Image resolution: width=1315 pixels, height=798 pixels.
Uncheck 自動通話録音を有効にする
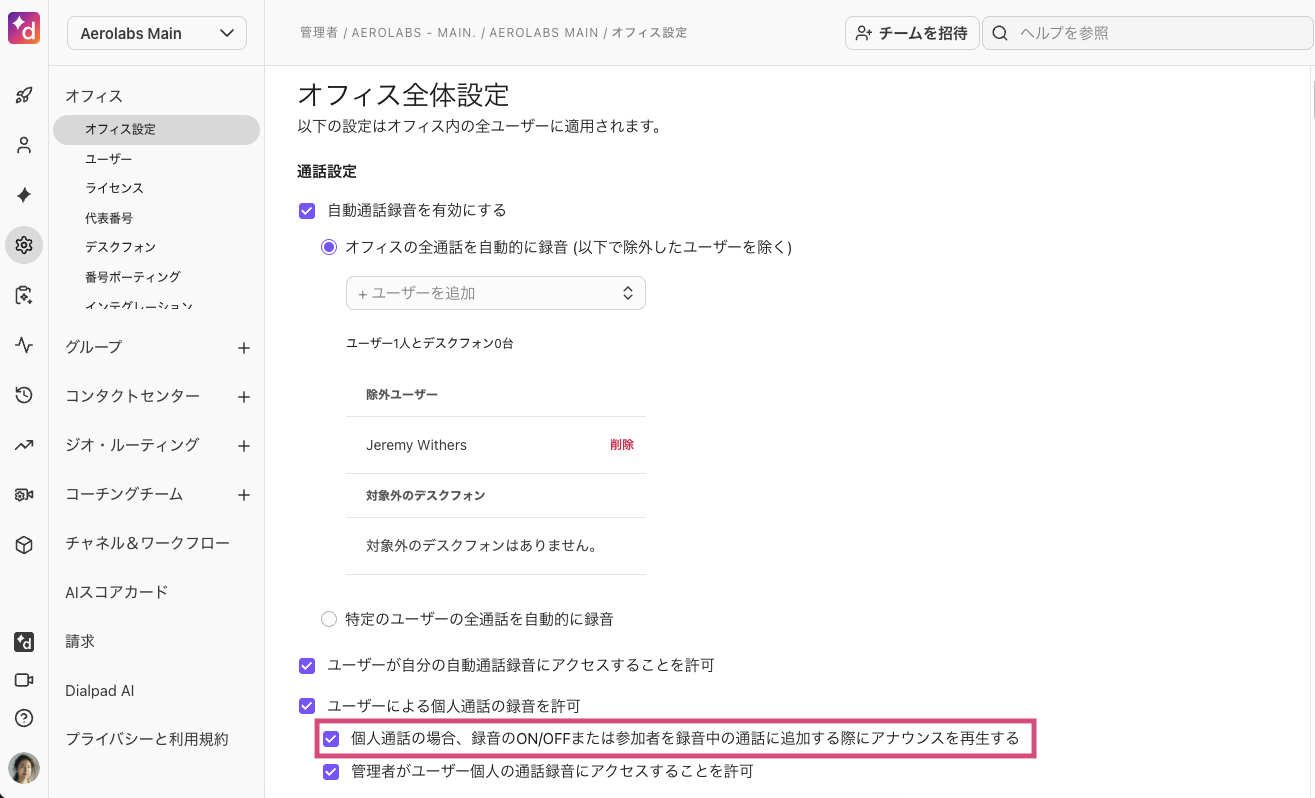pos(307,210)
